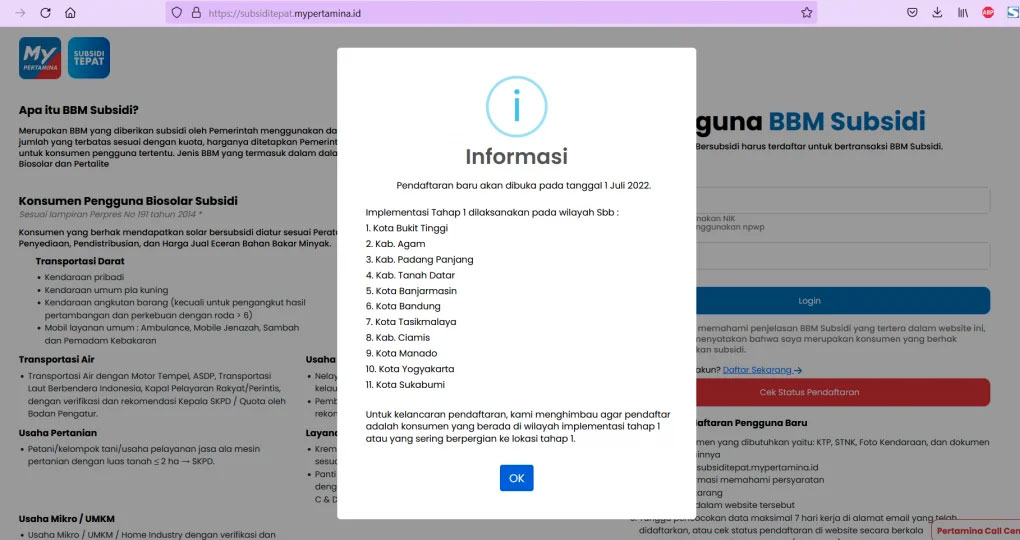1020x540 pixels.
Task: Open the Pertamina Call Center widget
Action: 976,530
